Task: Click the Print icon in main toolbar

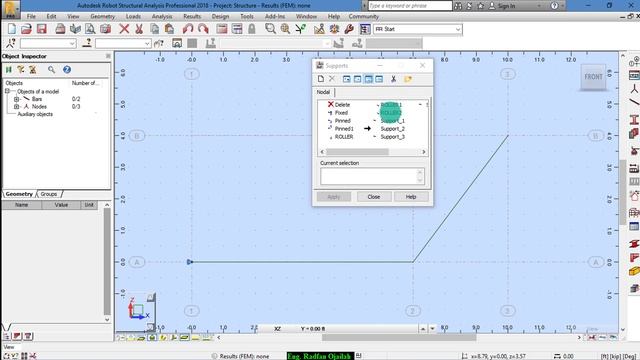Action: [60, 29]
